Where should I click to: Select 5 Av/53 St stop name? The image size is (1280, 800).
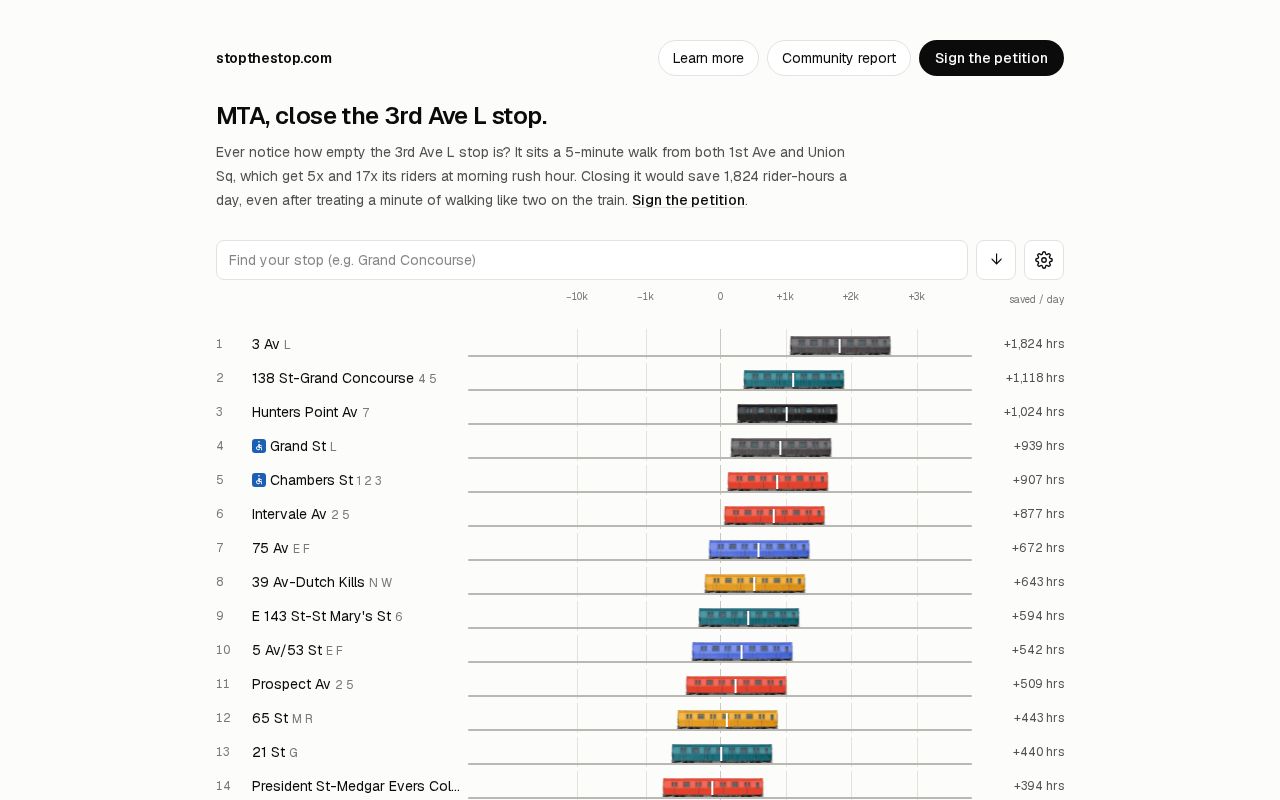[287, 650]
